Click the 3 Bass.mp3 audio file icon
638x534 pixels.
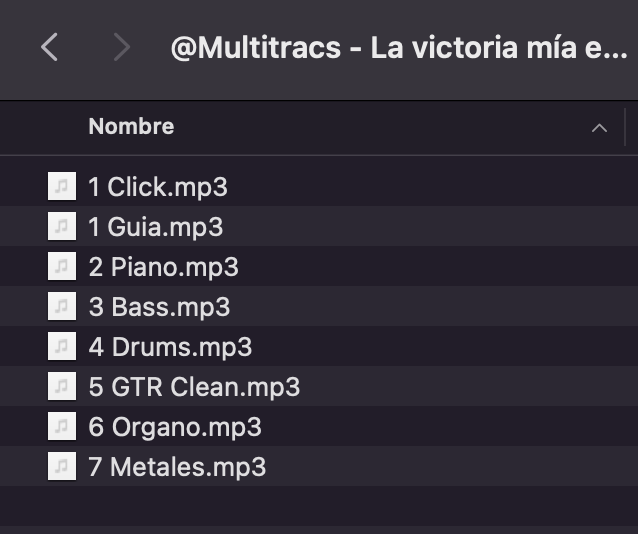coord(62,307)
